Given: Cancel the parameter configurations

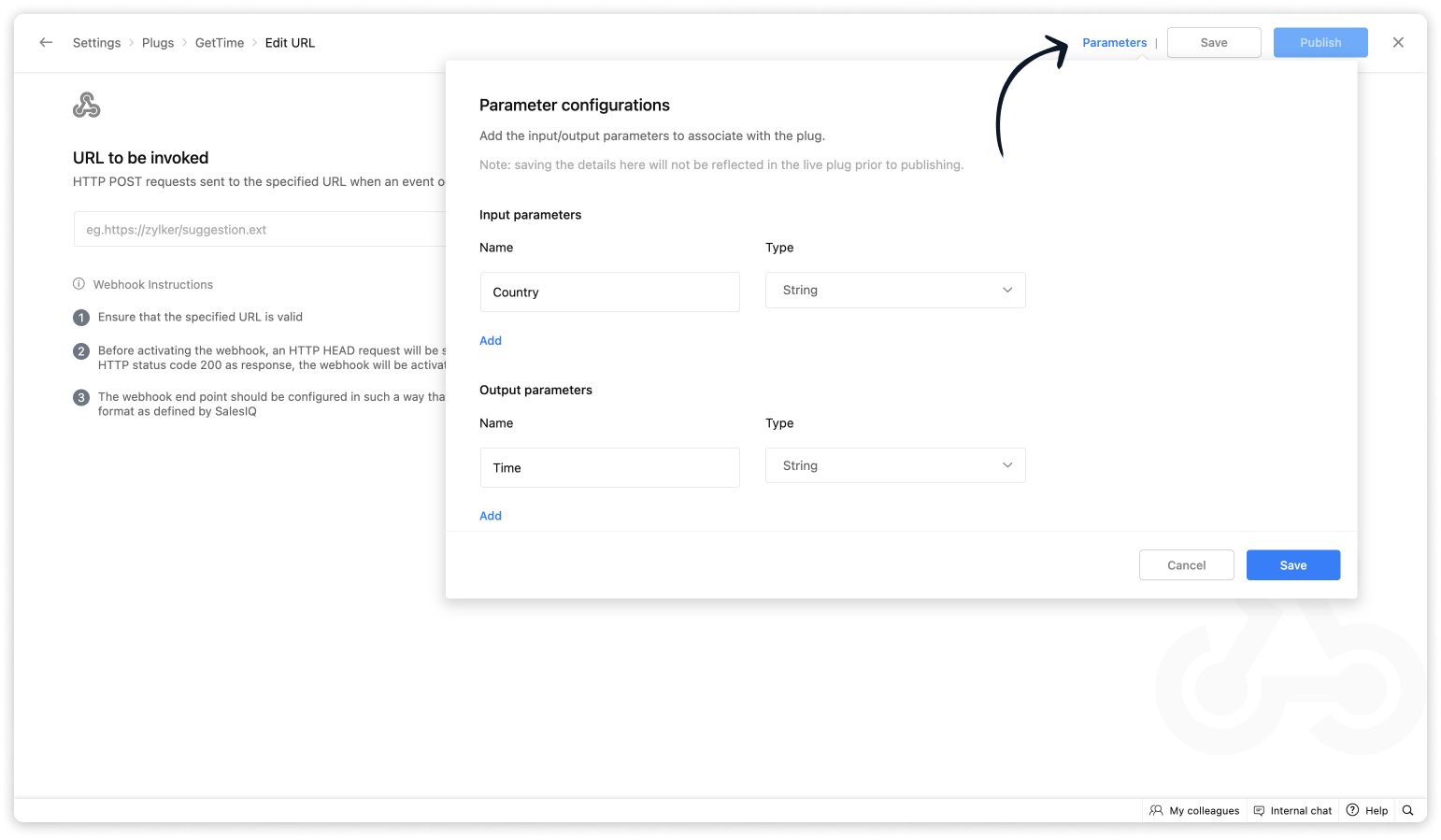Looking at the screenshot, I should (1187, 565).
